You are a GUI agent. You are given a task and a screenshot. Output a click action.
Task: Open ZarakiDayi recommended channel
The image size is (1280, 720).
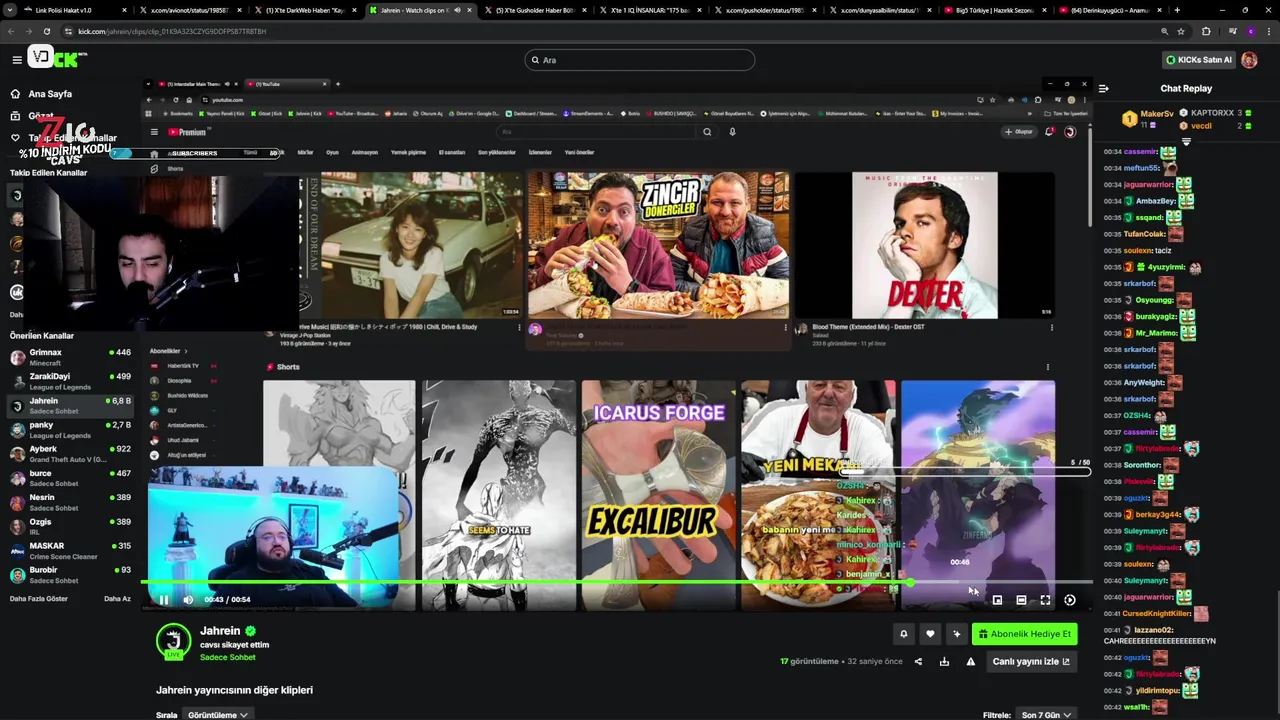(x=70, y=381)
